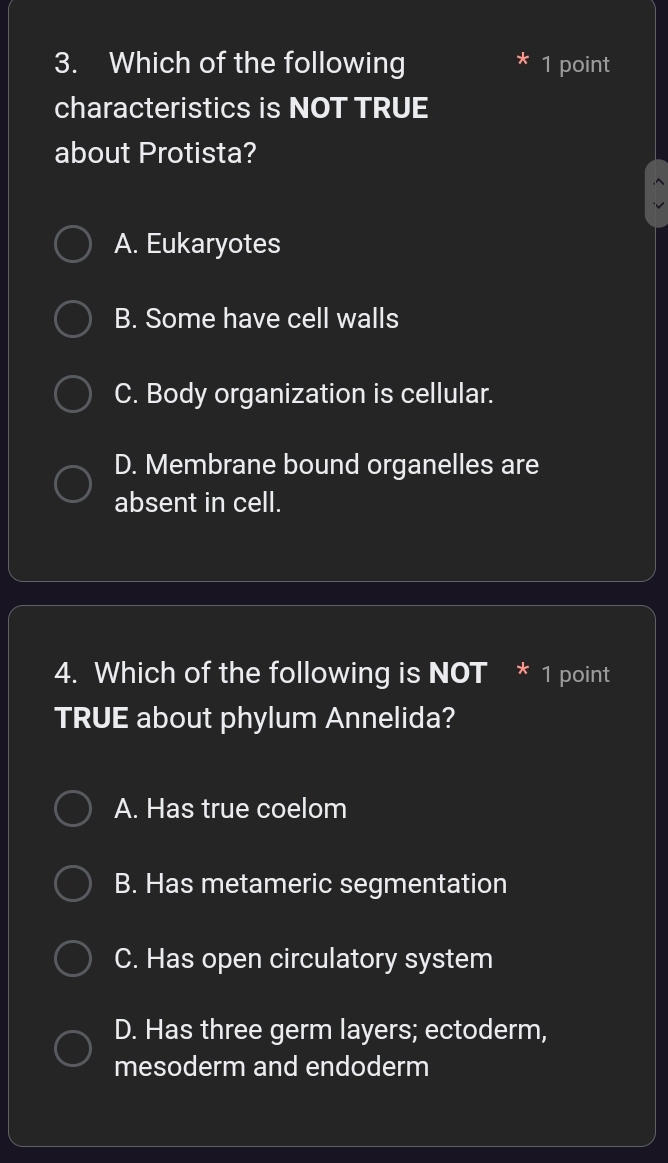Image resolution: width=668 pixels, height=1163 pixels.
Task: Click the 'B. Has metameric segmentation' label text
Action: (311, 884)
